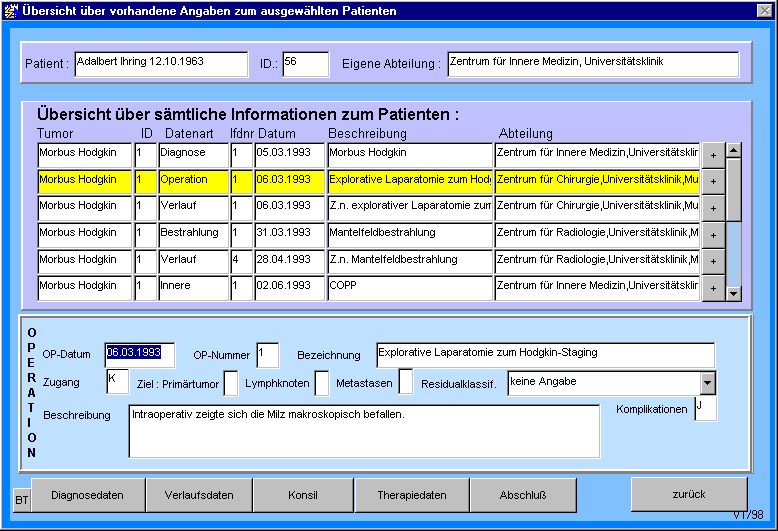Click the plus button in the Operation row

point(712,181)
